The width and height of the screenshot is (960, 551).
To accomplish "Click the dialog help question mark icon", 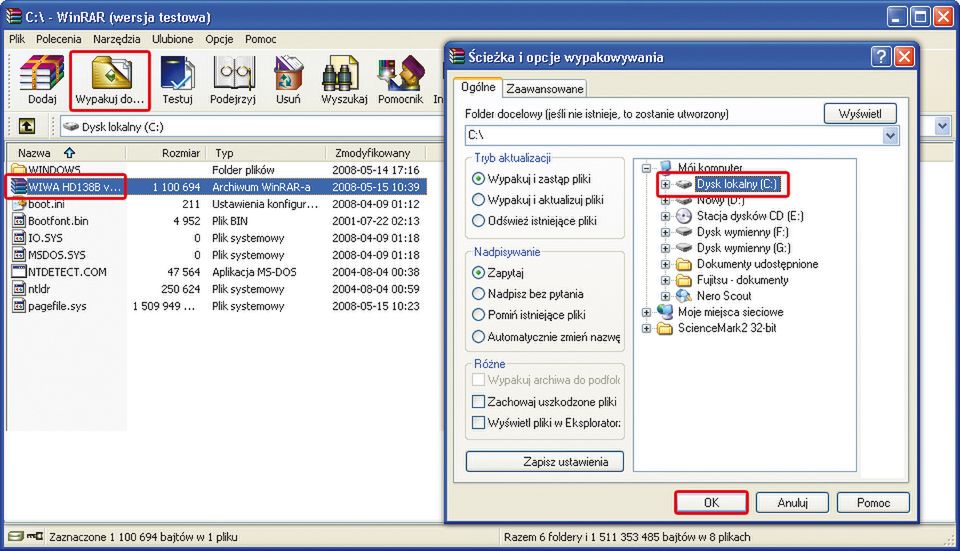I will click(880, 57).
